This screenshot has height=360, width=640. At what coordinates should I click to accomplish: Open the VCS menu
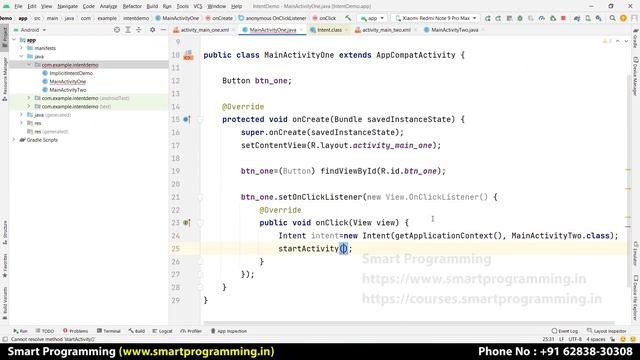click(198, 6)
